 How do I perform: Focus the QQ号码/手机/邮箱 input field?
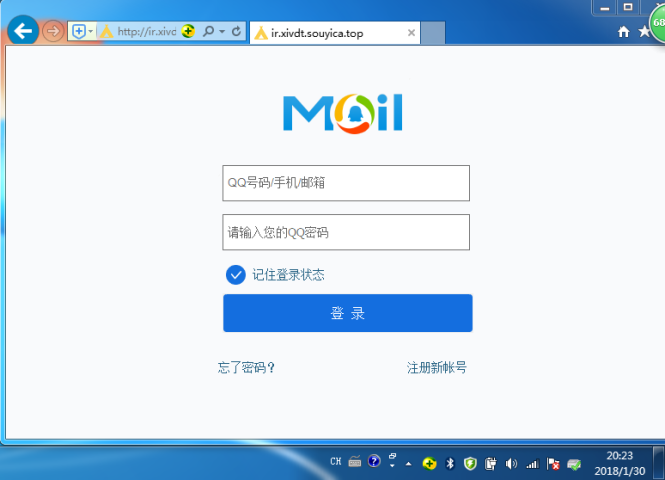point(346,183)
